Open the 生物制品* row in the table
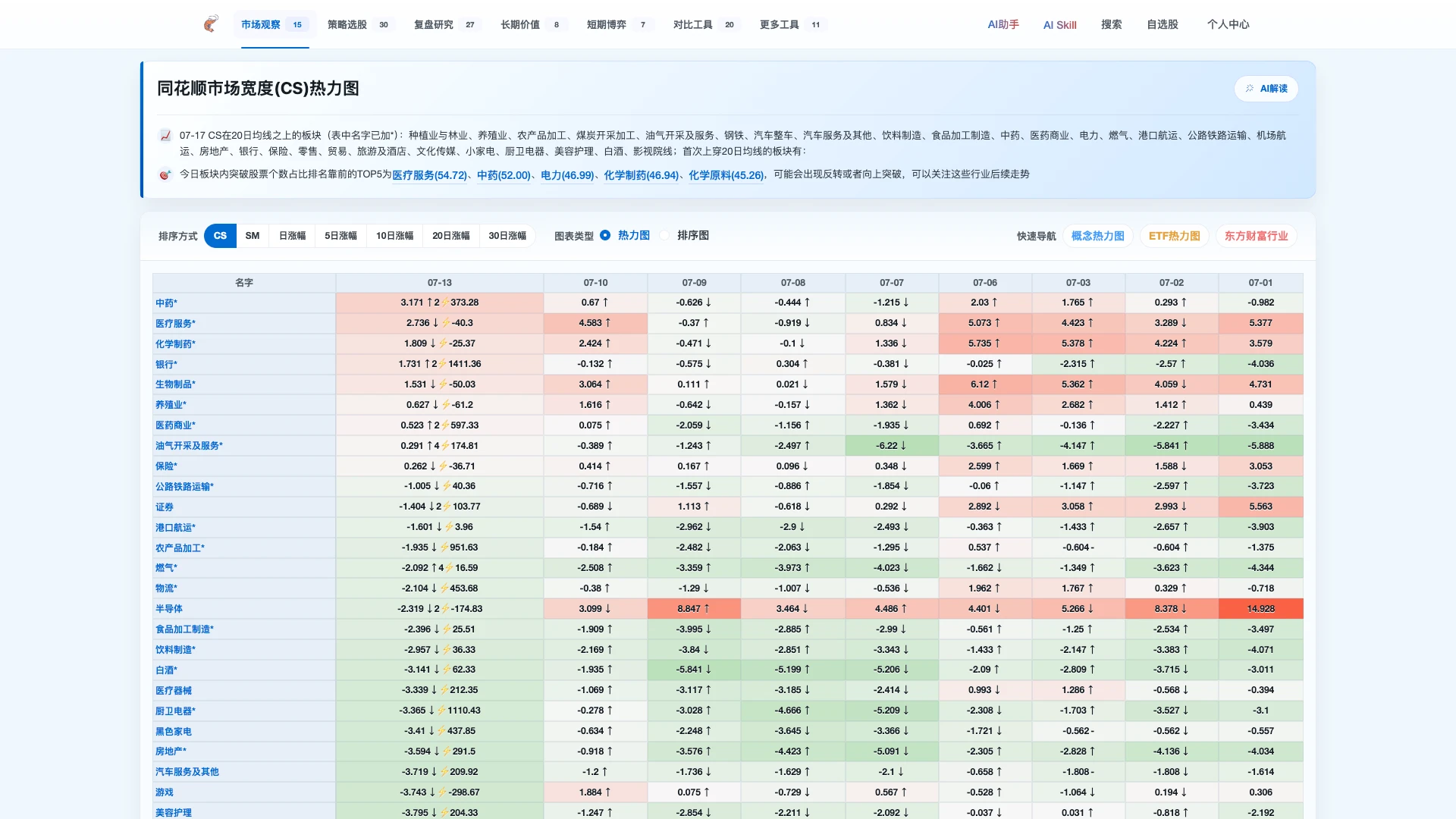This screenshot has width=1456, height=819. click(175, 384)
